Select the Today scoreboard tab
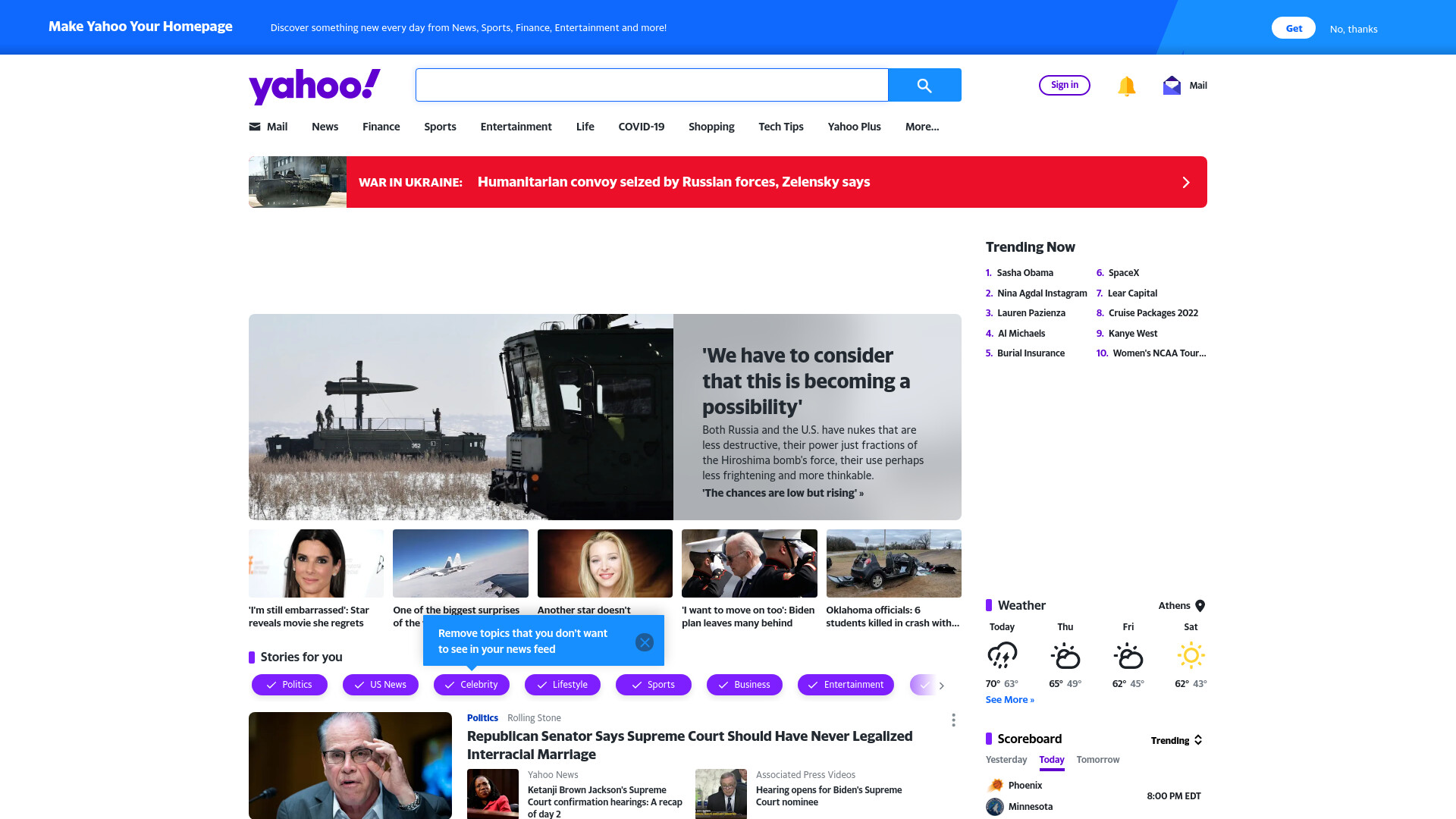The width and height of the screenshot is (1456, 819). (x=1052, y=760)
